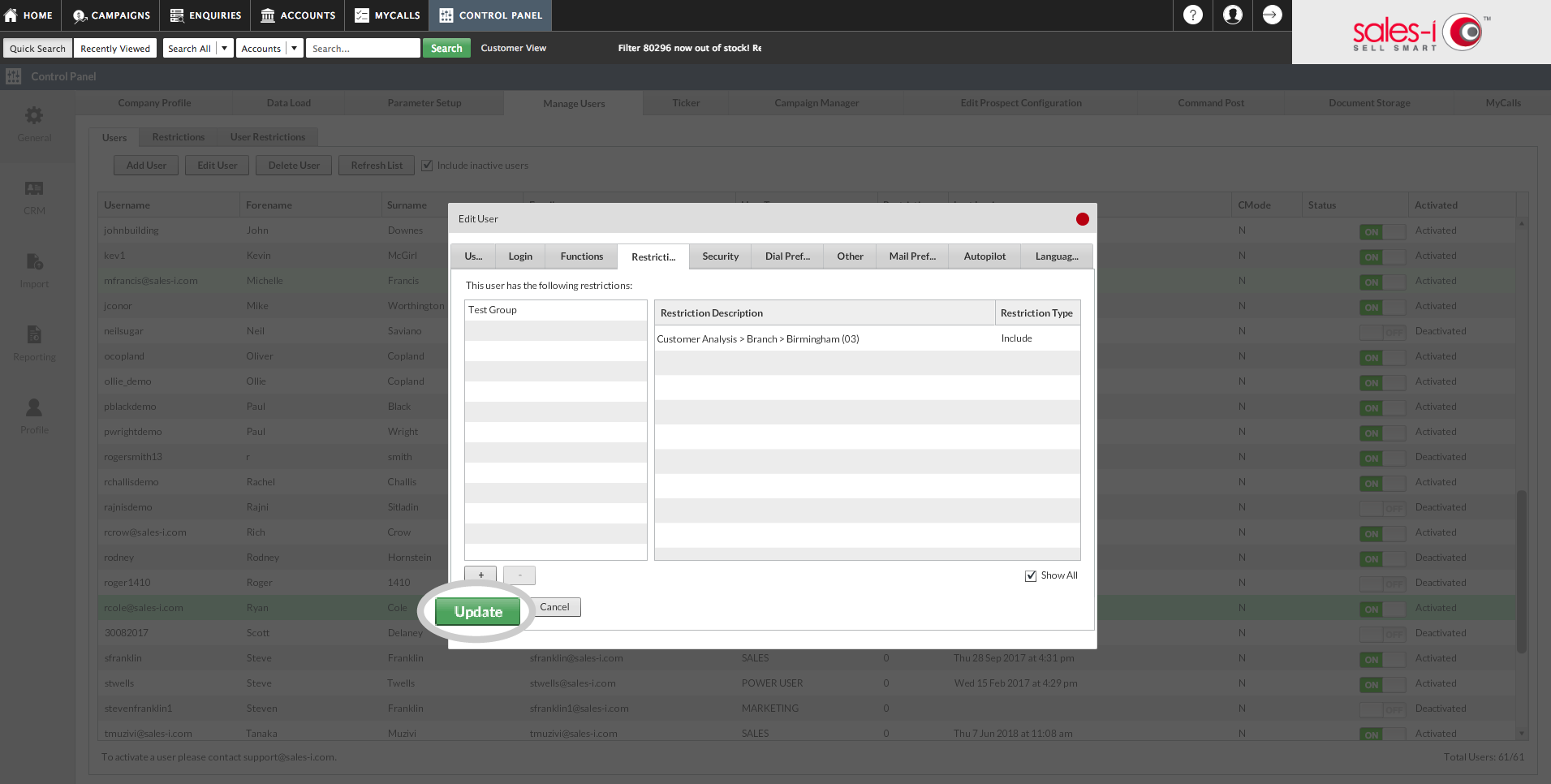This screenshot has width=1551, height=784.
Task: Click the Username column header
Action: (169, 205)
